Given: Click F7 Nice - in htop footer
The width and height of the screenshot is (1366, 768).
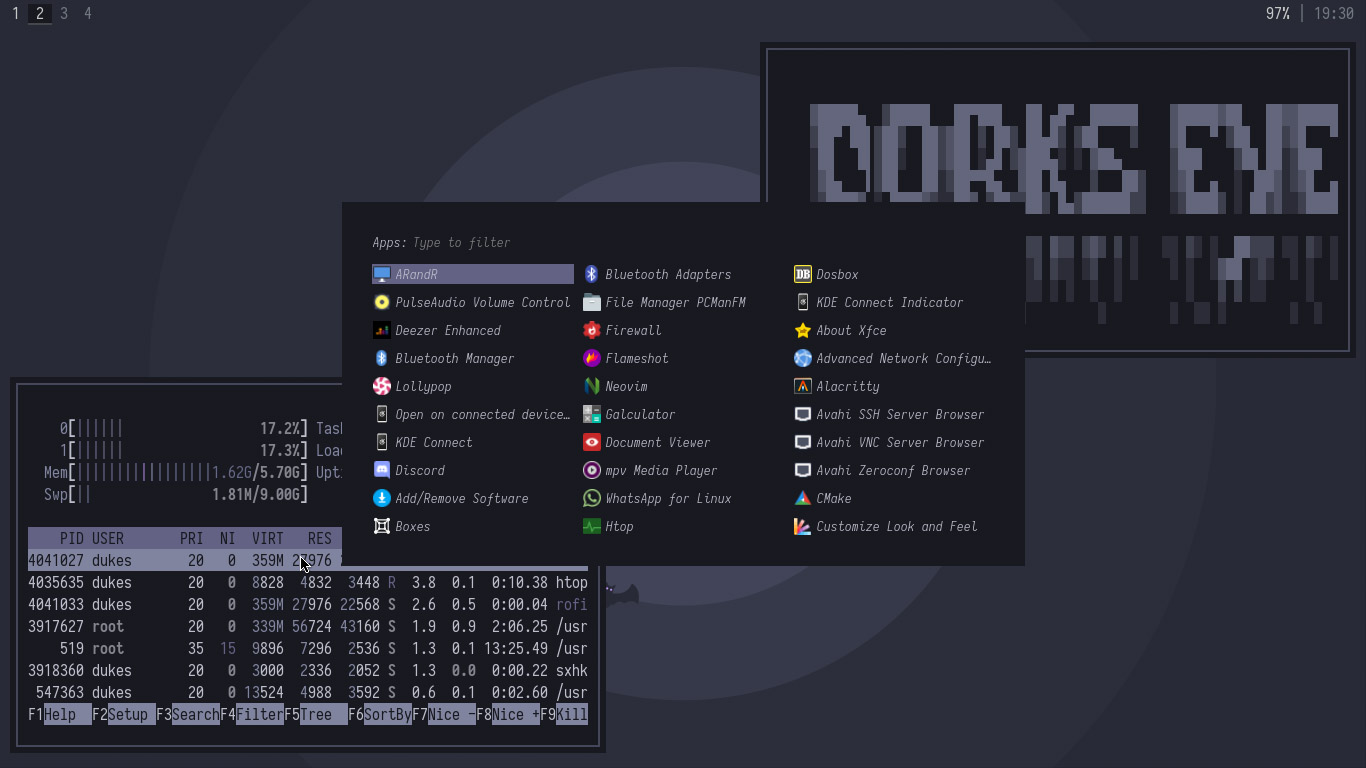Looking at the screenshot, I should tap(444, 714).
